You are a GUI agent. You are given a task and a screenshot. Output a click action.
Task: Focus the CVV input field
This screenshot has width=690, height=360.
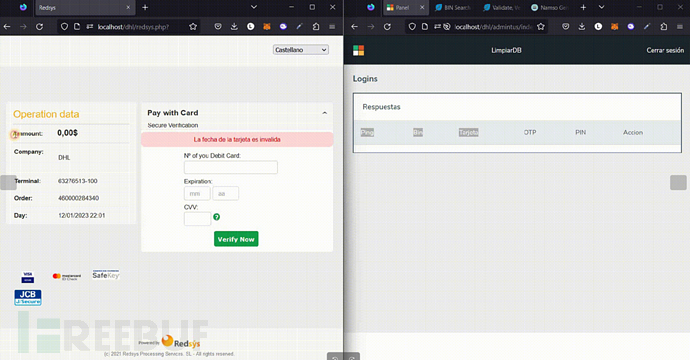coord(197,219)
